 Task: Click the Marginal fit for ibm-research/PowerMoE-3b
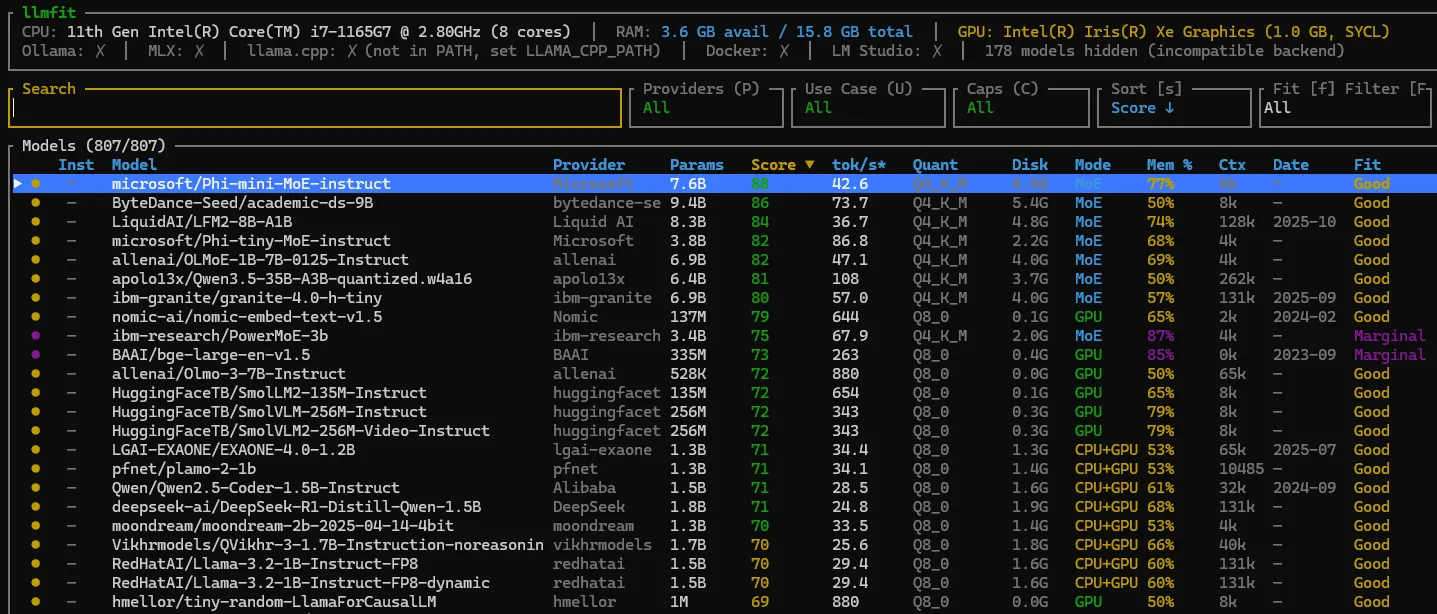pos(1390,336)
